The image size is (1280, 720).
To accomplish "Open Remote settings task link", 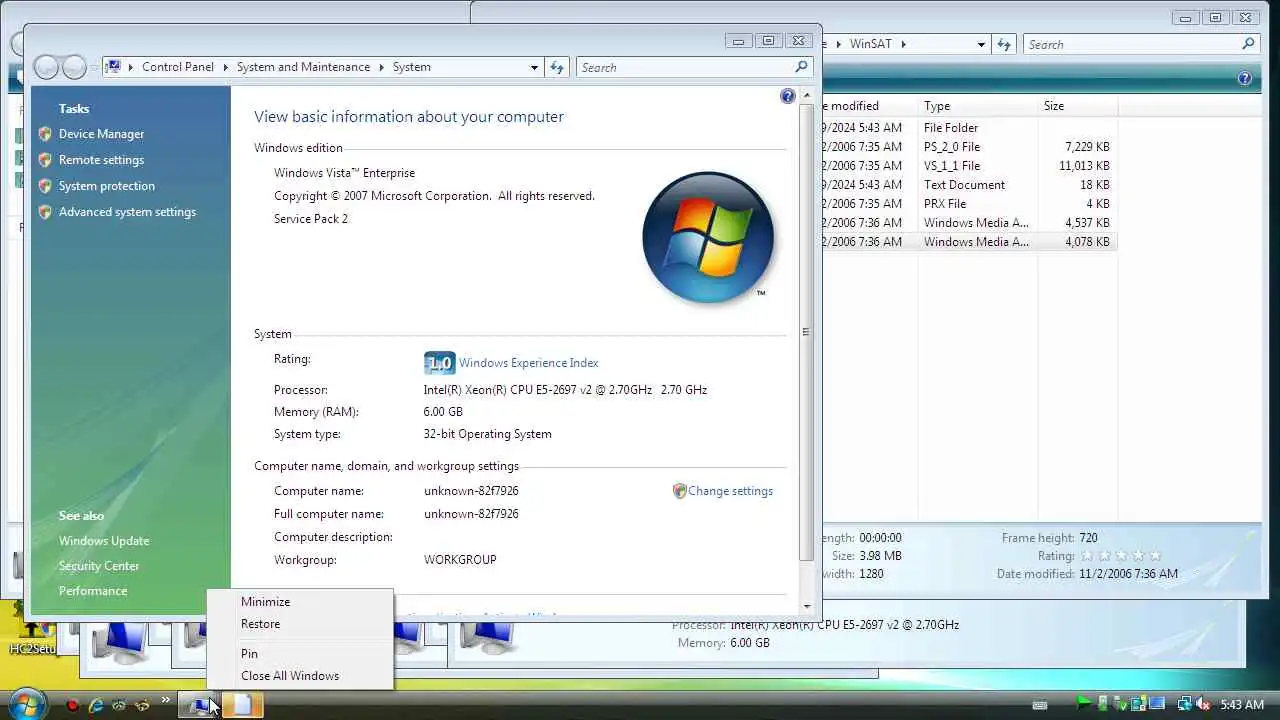I will click(x=101, y=160).
